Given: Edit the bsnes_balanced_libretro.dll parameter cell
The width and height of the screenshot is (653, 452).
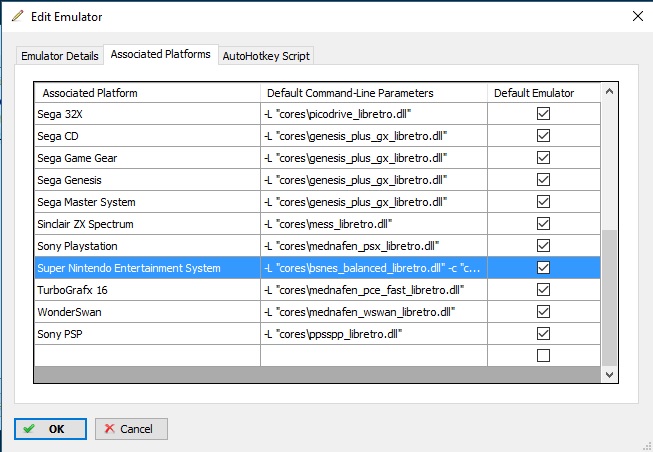Looking at the screenshot, I should coord(374,268).
